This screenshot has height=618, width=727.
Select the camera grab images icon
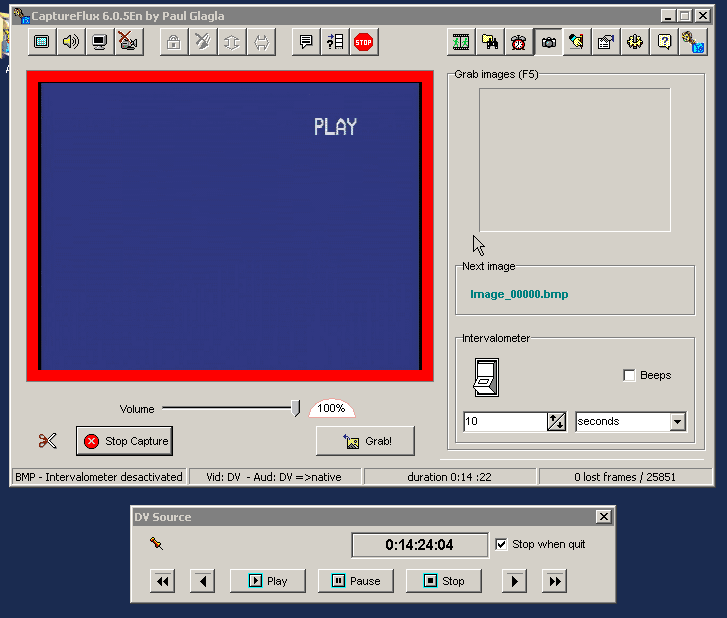tap(548, 42)
